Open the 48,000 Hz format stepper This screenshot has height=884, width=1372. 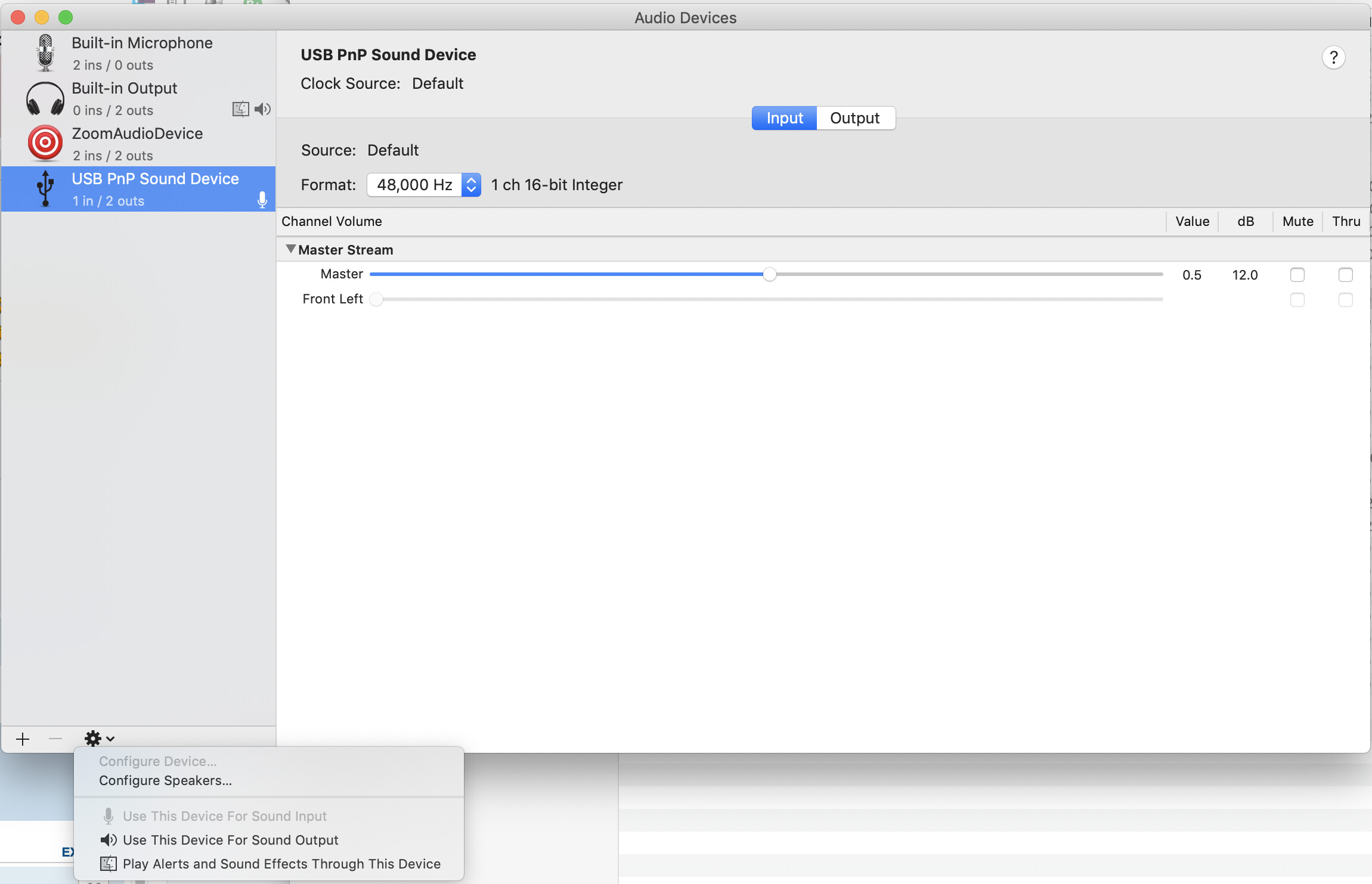point(470,185)
